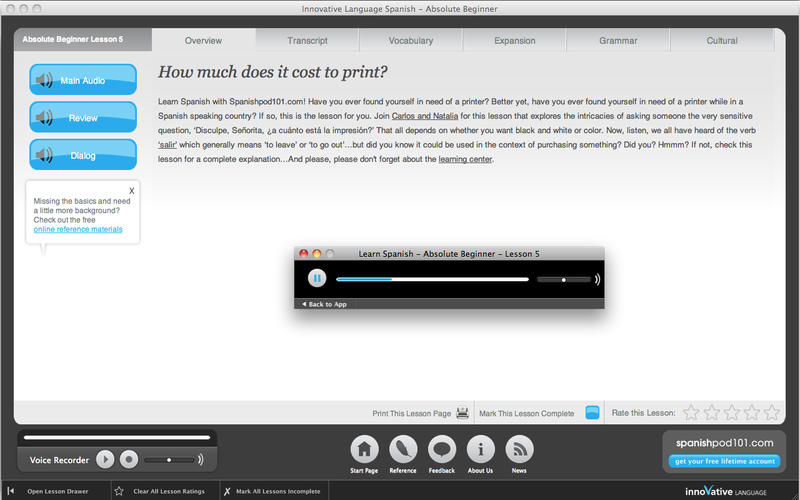This screenshot has height=500, width=800.
Task: Click the speaker icon on Review button
Action: point(44,117)
